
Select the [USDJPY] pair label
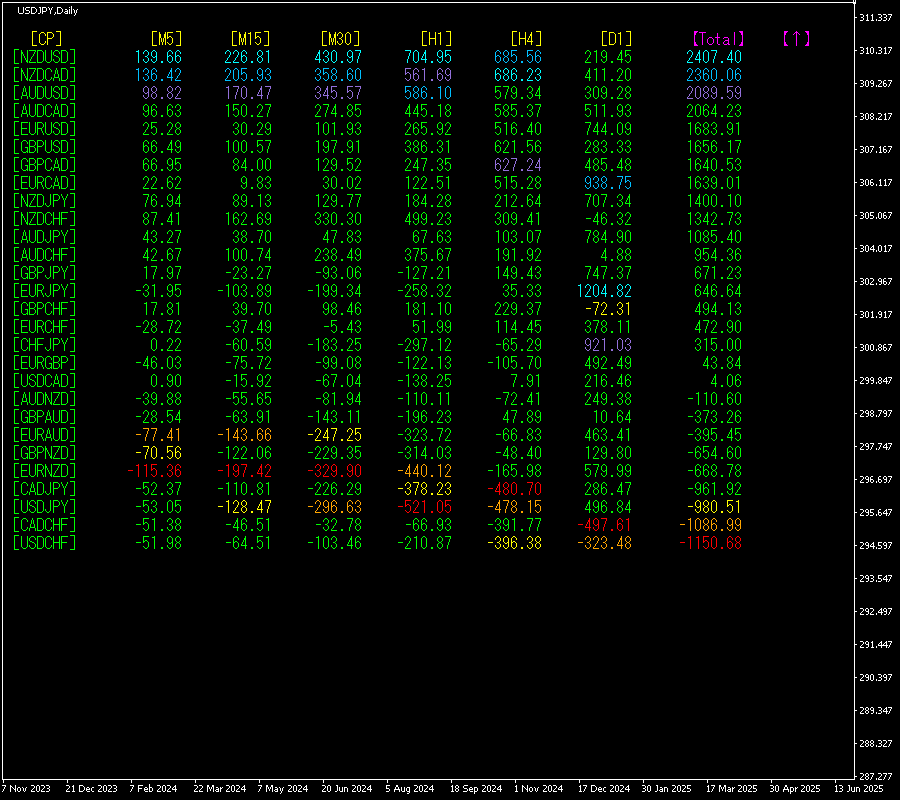pos(44,507)
